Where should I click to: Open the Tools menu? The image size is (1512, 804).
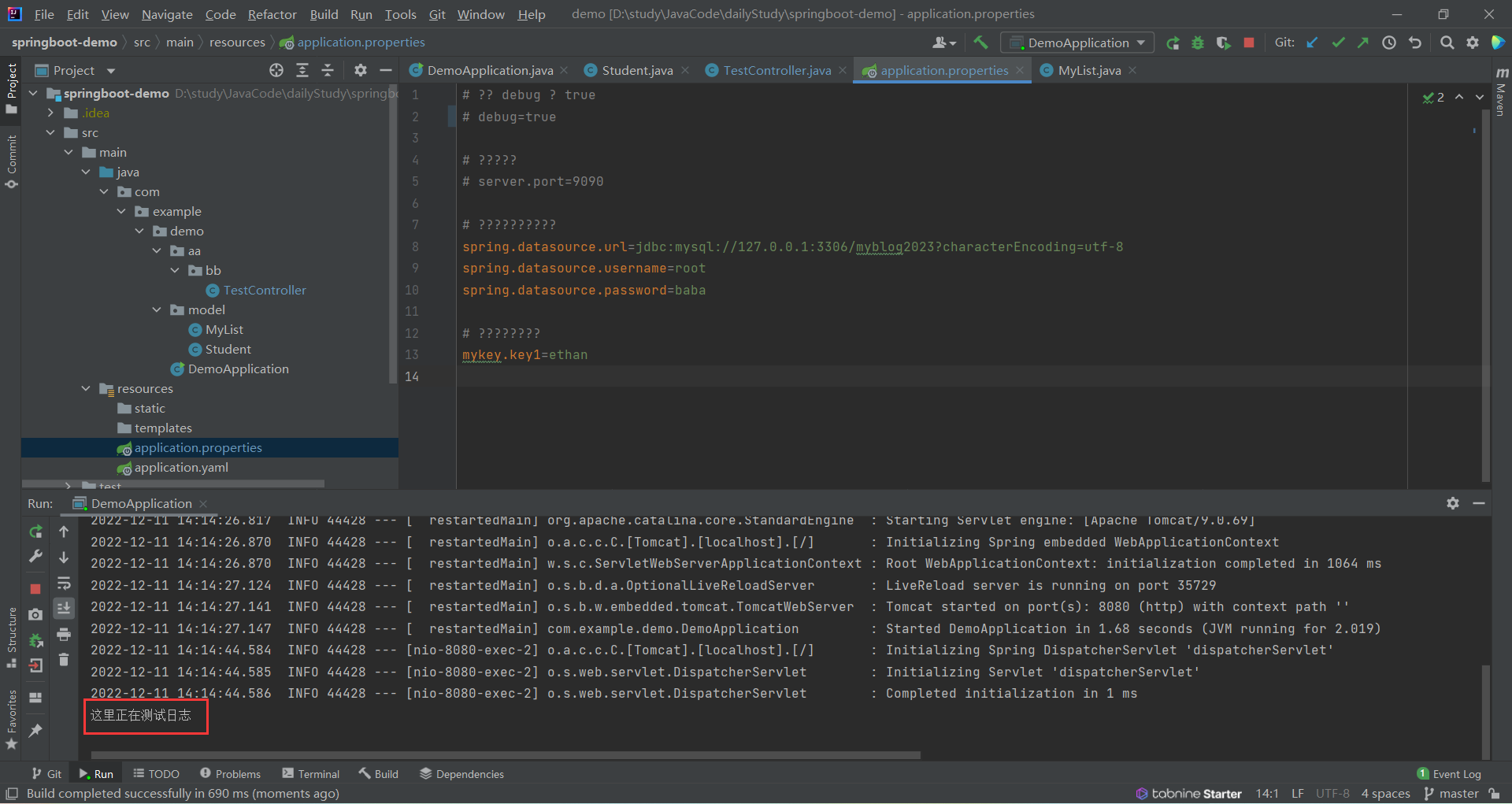pos(400,14)
